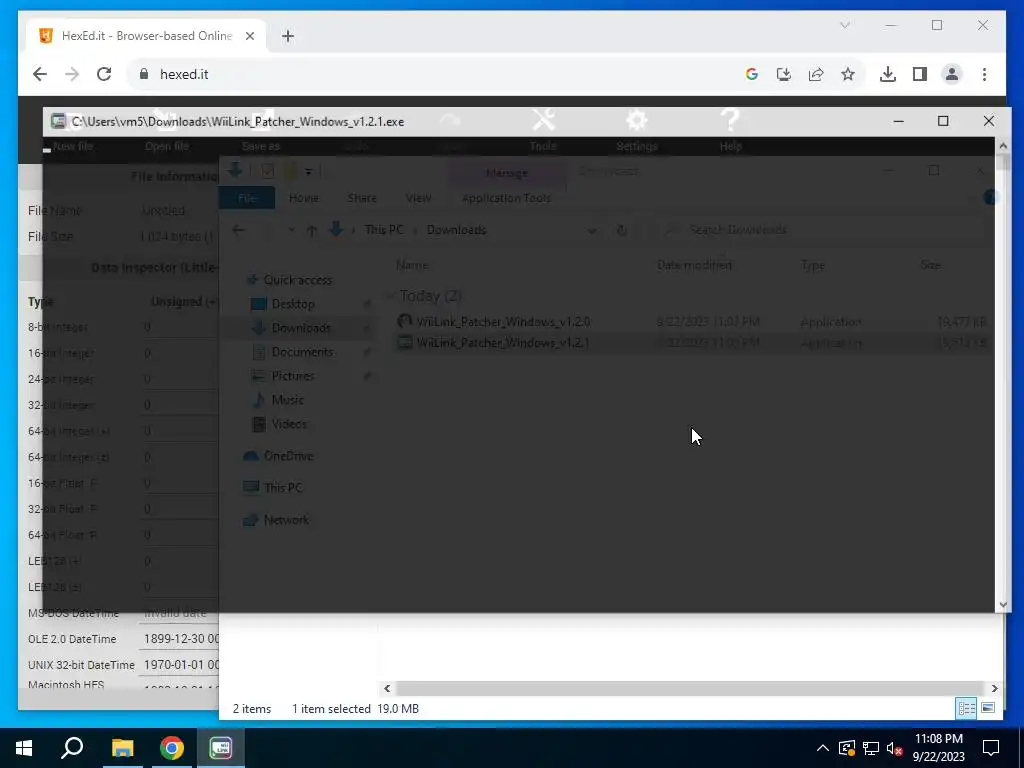This screenshot has width=1024, height=768.
Task: Click the muted volume tray icon
Action: click(x=895, y=748)
